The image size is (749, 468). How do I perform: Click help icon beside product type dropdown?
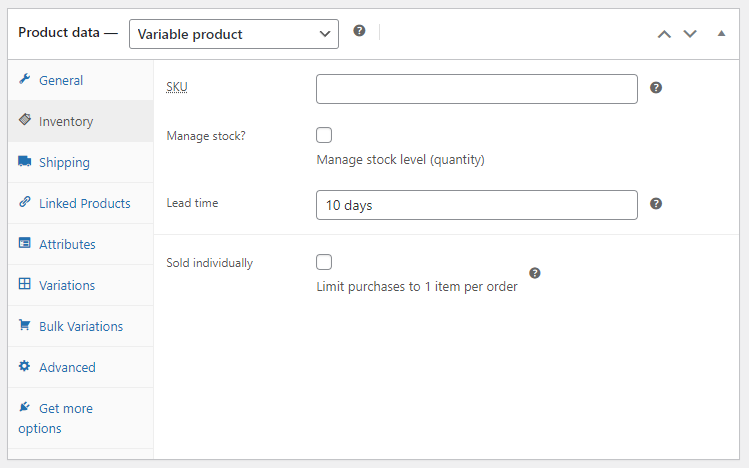pos(359,31)
